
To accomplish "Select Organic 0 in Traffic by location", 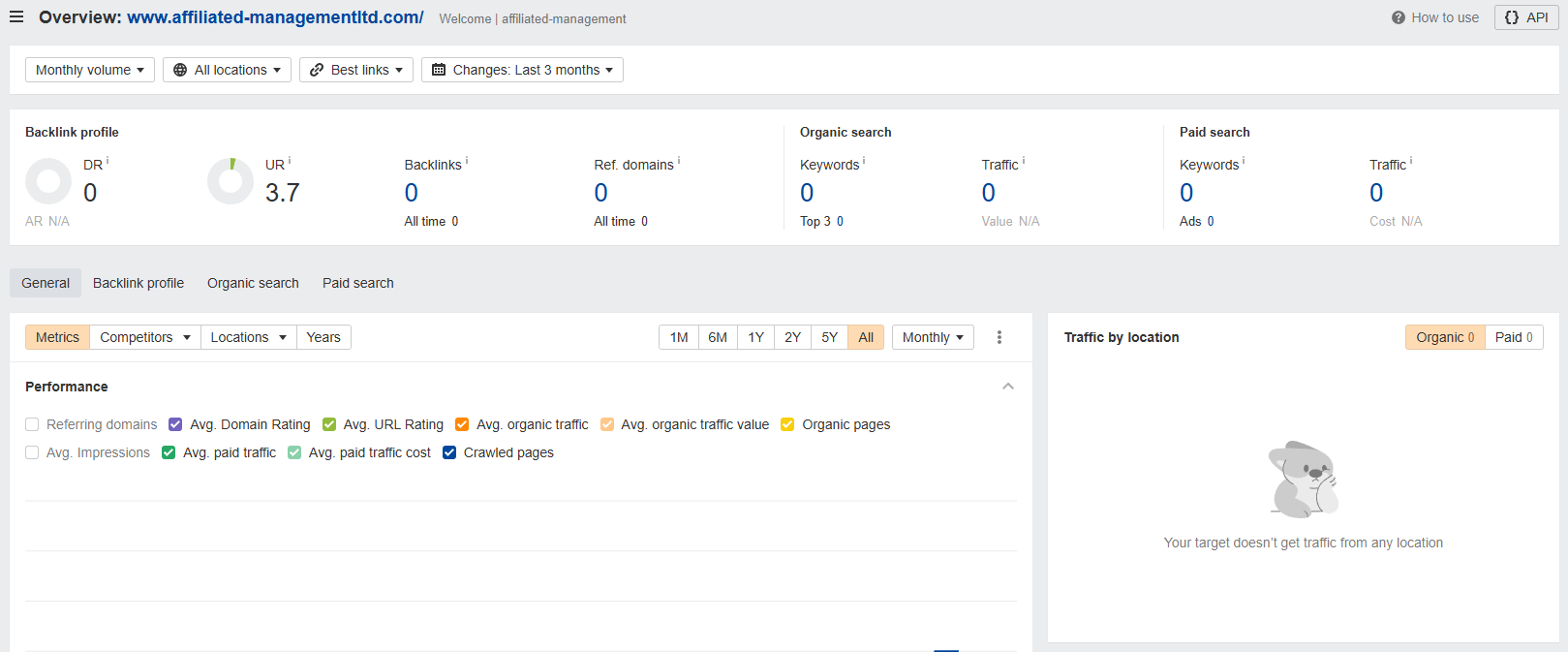I will click(x=1445, y=337).
